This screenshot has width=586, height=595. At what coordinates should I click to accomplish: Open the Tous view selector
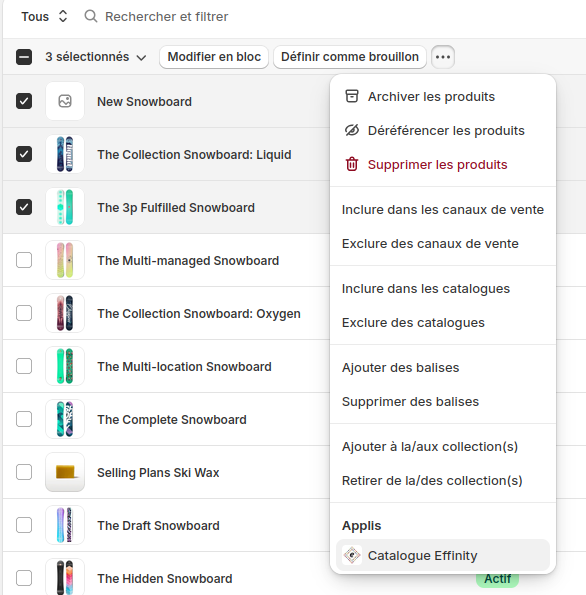click(x=44, y=16)
